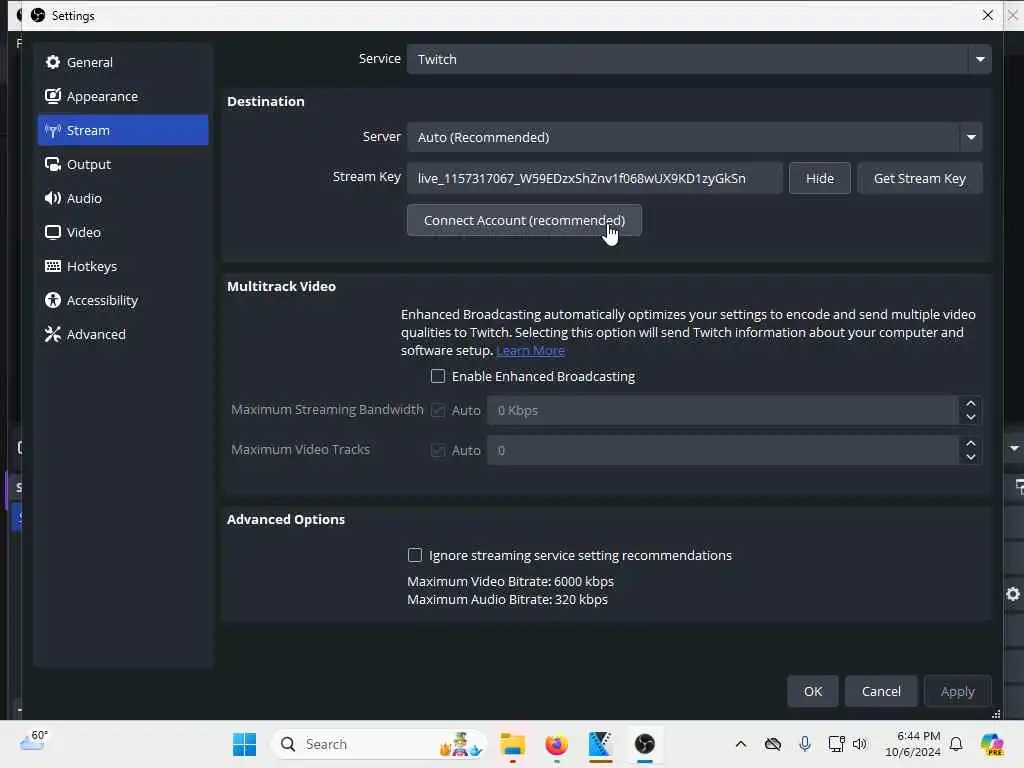1024x768 pixels.
Task: Open the Learn More link
Action: [530, 351]
